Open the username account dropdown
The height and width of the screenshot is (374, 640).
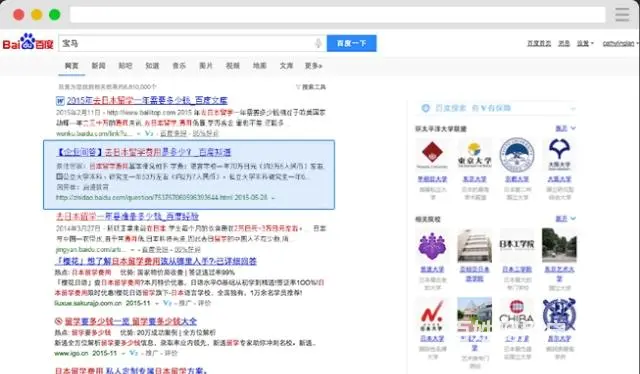[x=620, y=43]
